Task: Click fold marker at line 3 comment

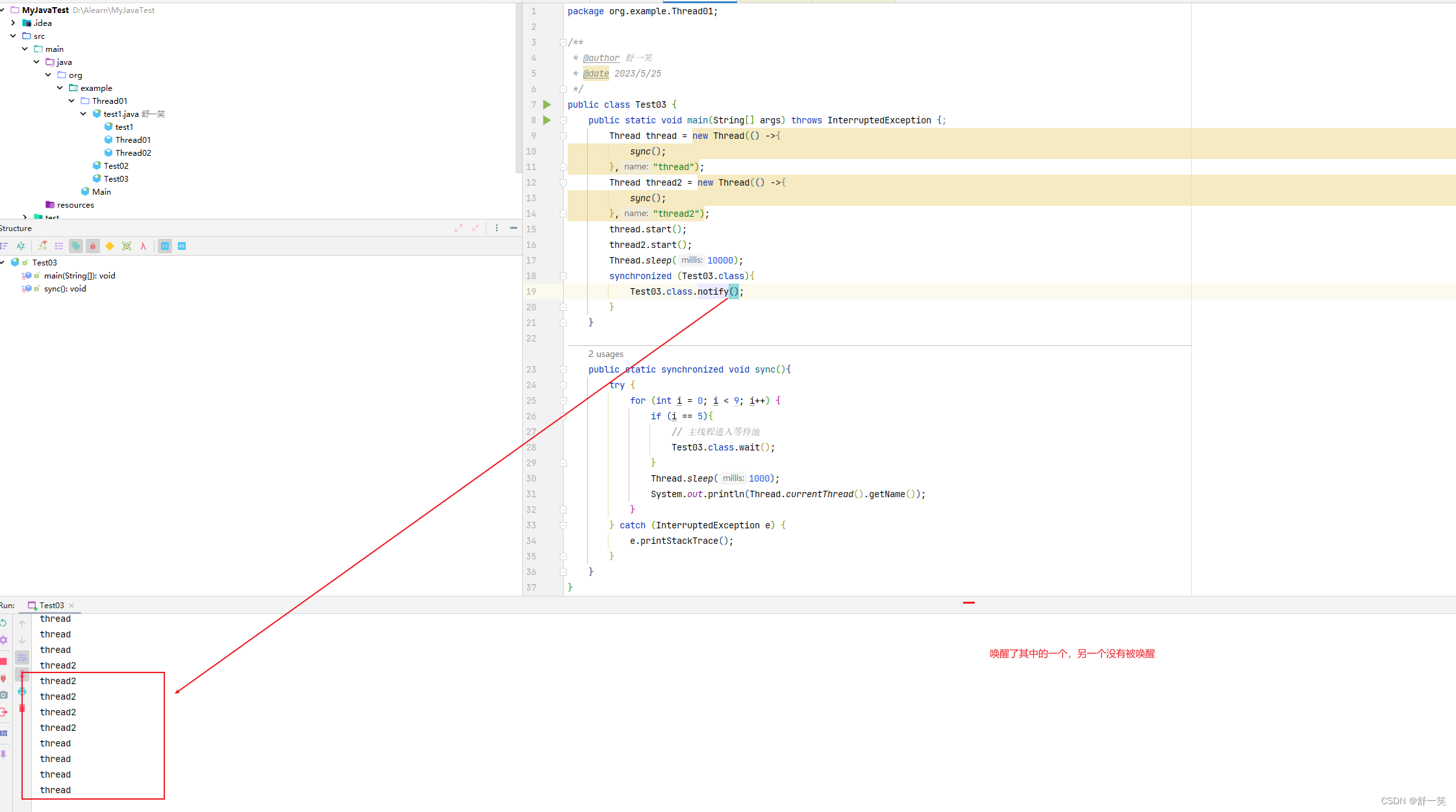Action: pyautogui.click(x=563, y=42)
